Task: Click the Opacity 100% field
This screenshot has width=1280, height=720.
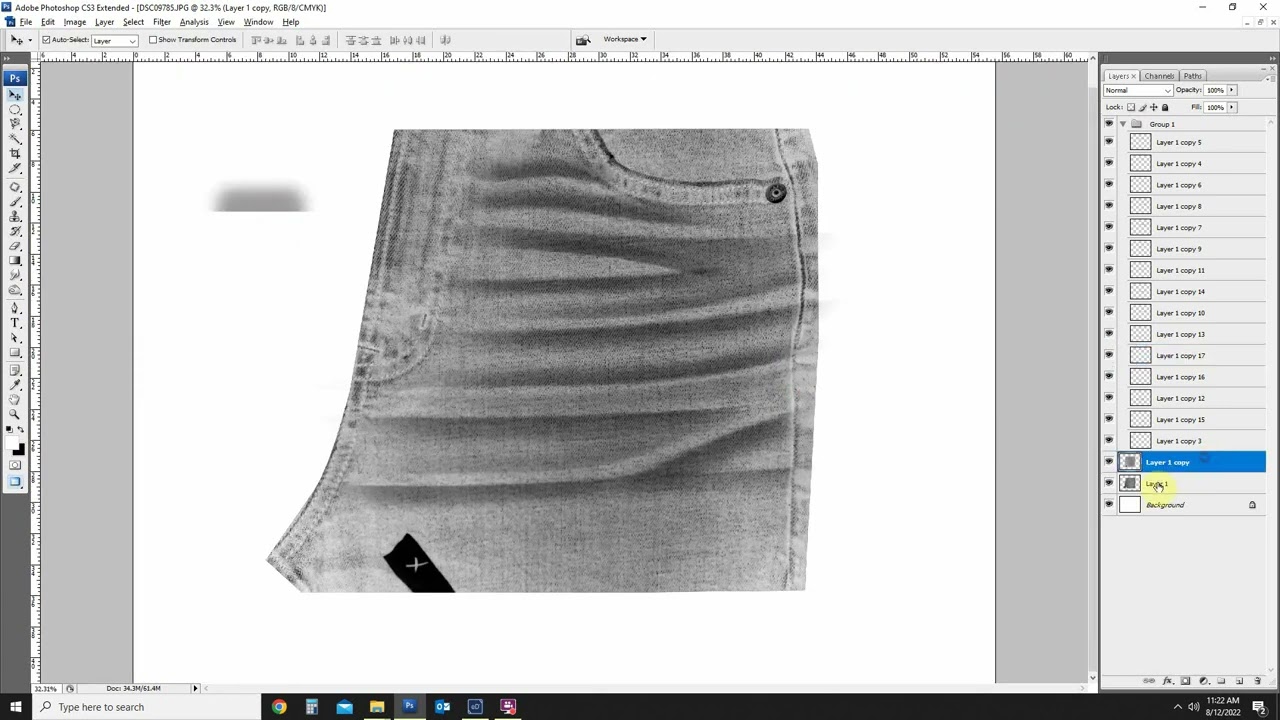Action: tap(1215, 90)
